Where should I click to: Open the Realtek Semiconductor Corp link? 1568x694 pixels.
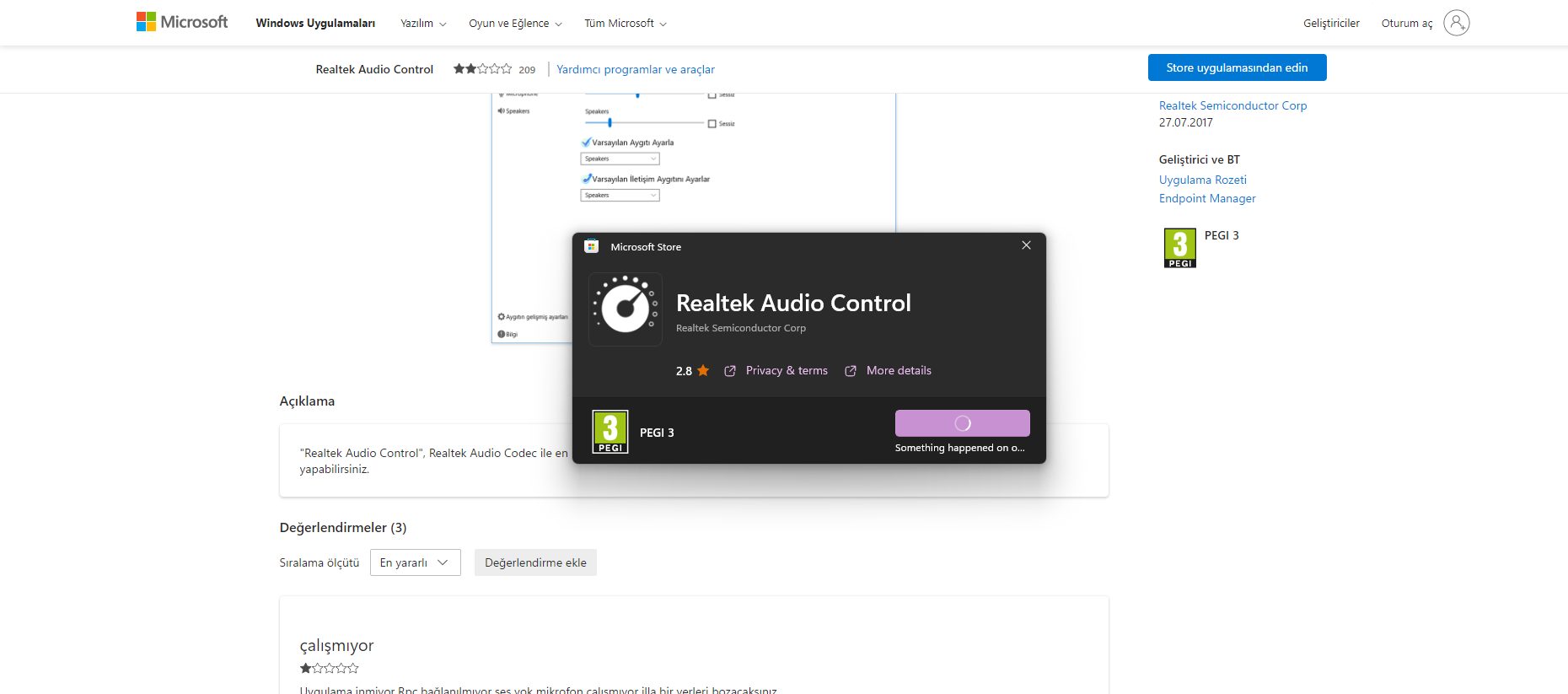tap(1232, 105)
